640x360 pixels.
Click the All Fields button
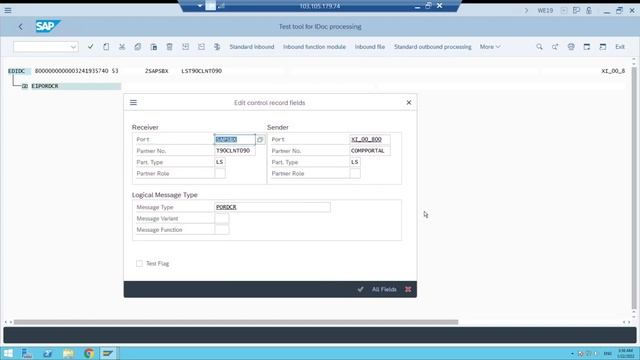click(384, 289)
